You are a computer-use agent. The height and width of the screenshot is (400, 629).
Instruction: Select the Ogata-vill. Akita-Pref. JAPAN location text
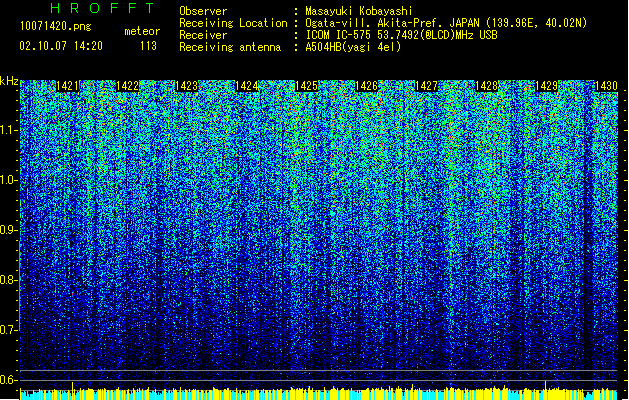click(446, 23)
